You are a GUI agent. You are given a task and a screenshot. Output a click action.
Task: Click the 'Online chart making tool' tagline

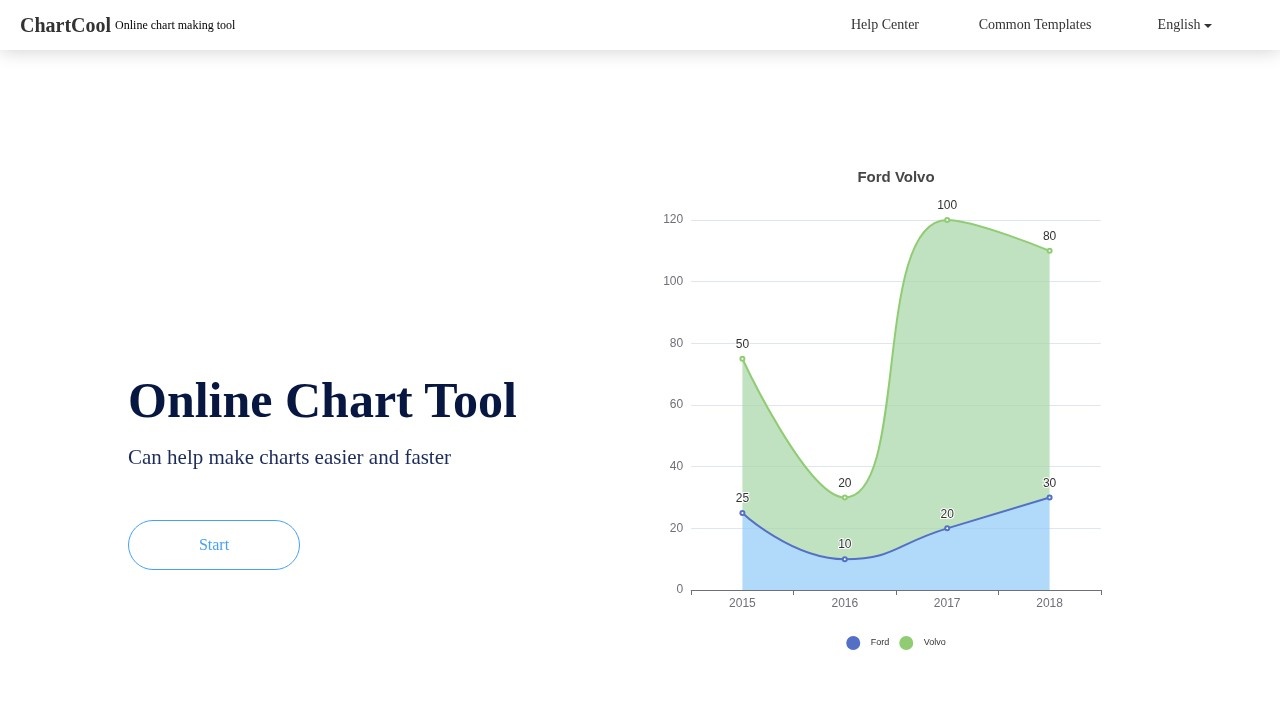point(175,25)
